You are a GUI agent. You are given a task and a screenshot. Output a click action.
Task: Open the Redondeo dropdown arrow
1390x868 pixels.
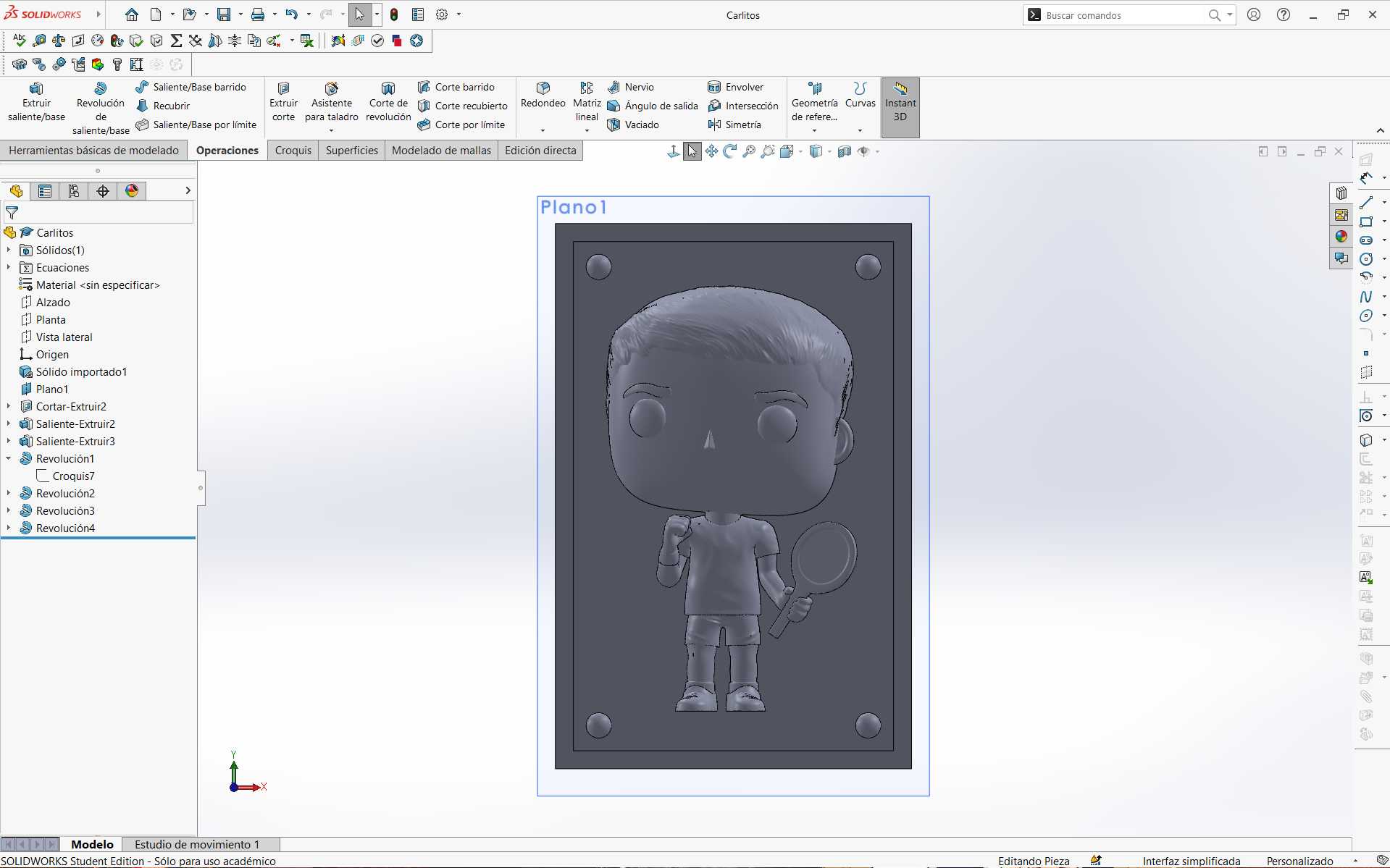[x=543, y=130]
